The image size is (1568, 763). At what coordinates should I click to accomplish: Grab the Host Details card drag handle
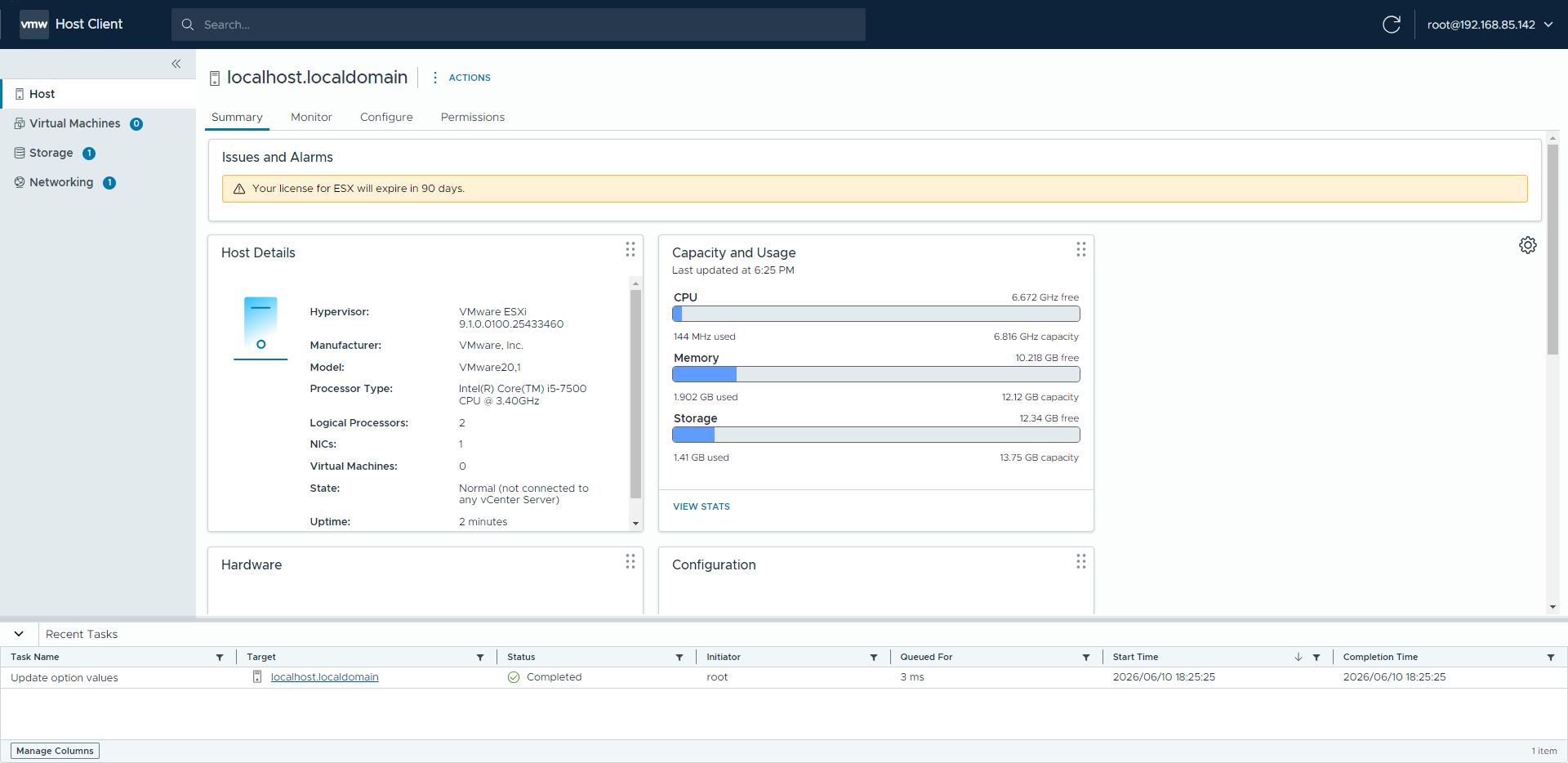[x=630, y=249]
